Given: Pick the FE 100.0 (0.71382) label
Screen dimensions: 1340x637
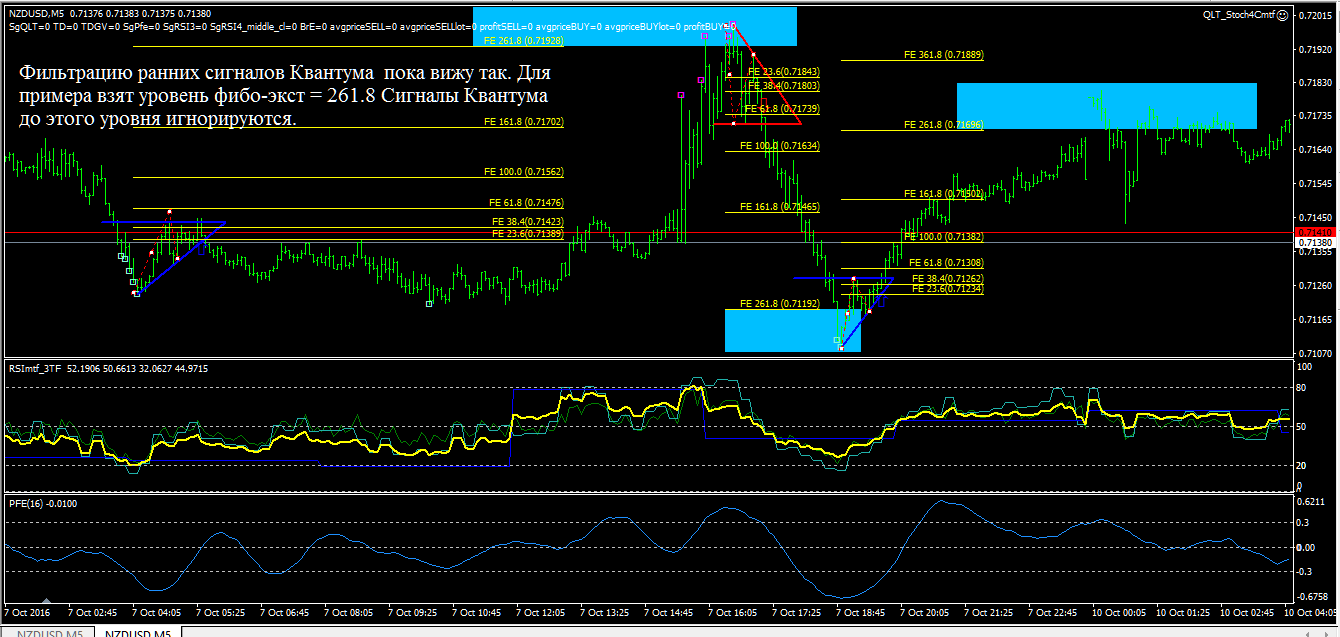Looking at the screenshot, I should pyautogui.click(x=945, y=237).
